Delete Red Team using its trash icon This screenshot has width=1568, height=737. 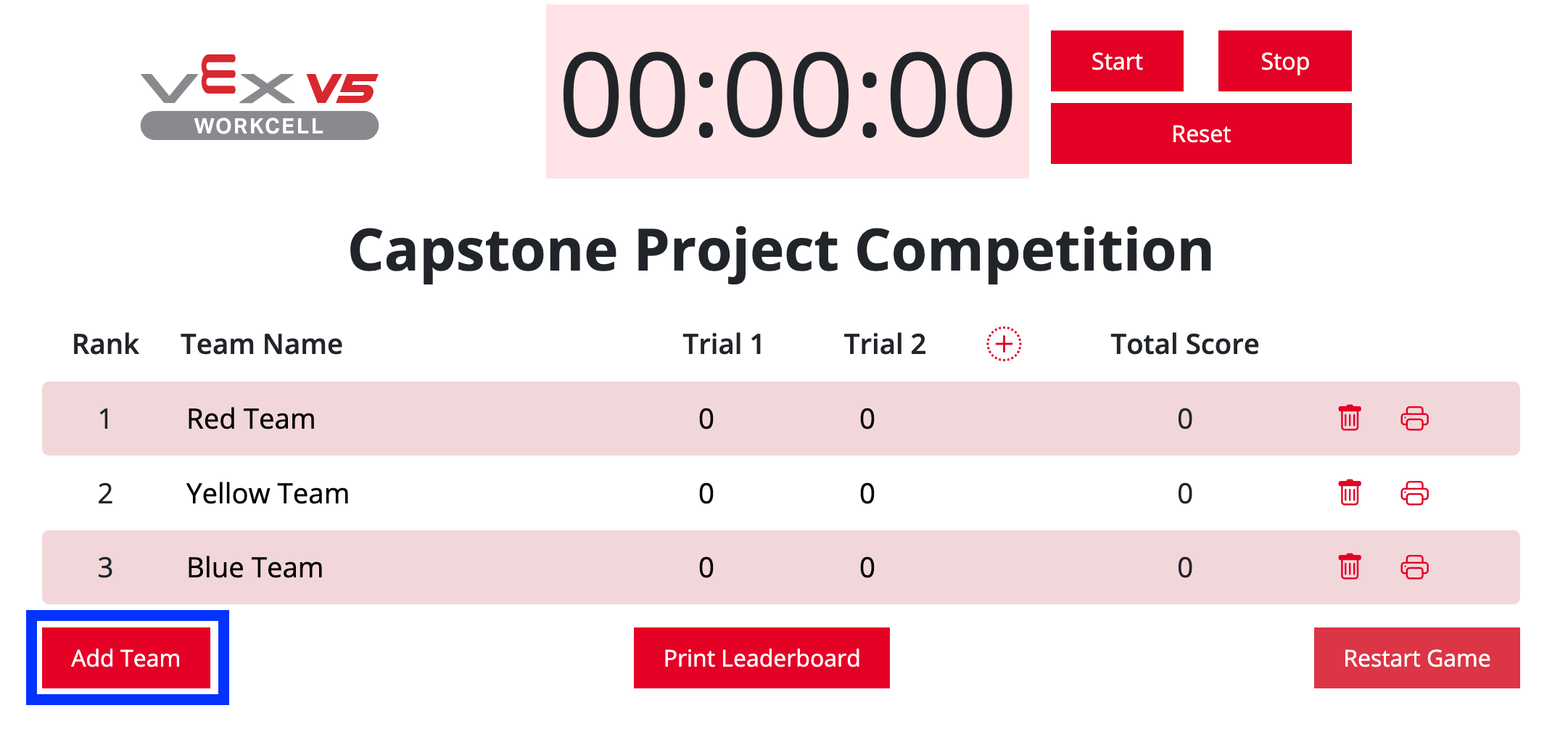pyautogui.click(x=1350, y=419)
